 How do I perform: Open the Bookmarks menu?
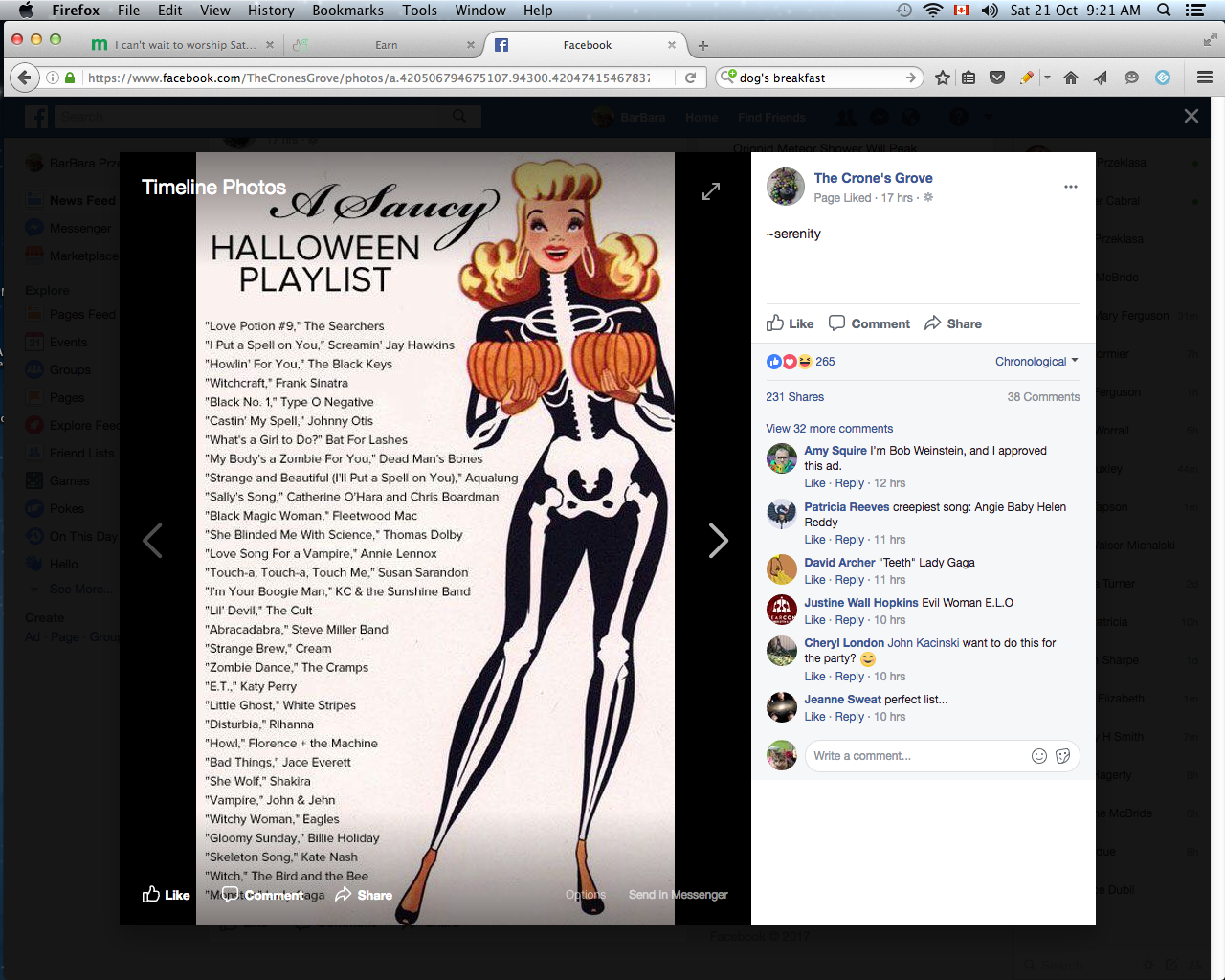click(347, 11)
